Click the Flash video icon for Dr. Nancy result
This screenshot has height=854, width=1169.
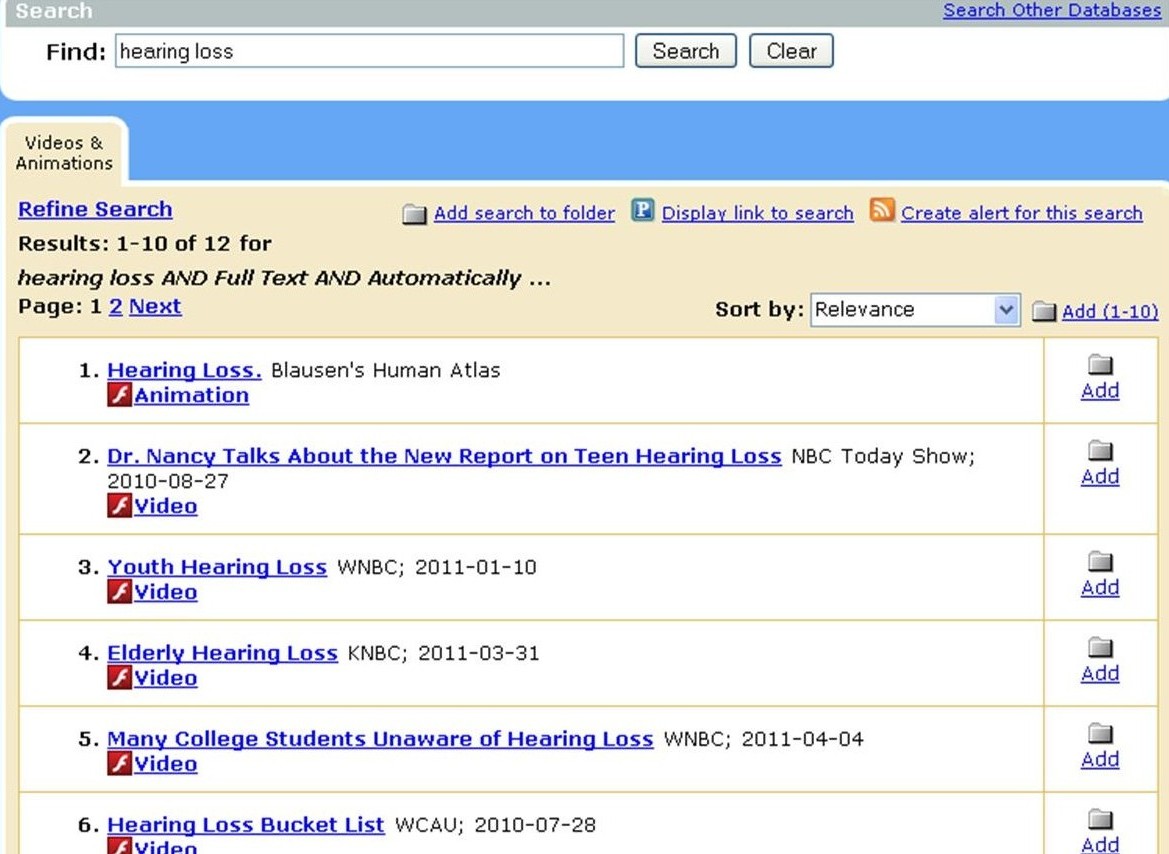[119, 507]
